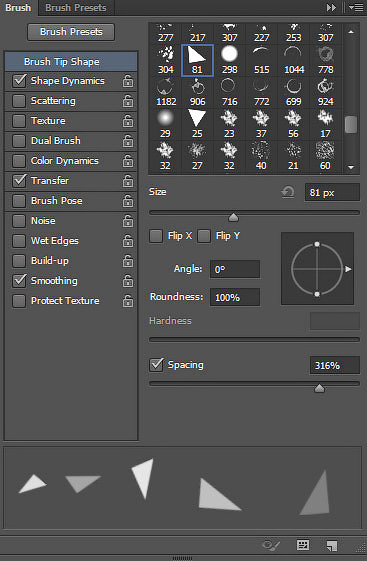The height and width of the screenshot is (561, 367).
Task: Pick the 298 hard round brush tip
Action: (x=229, y=60)
